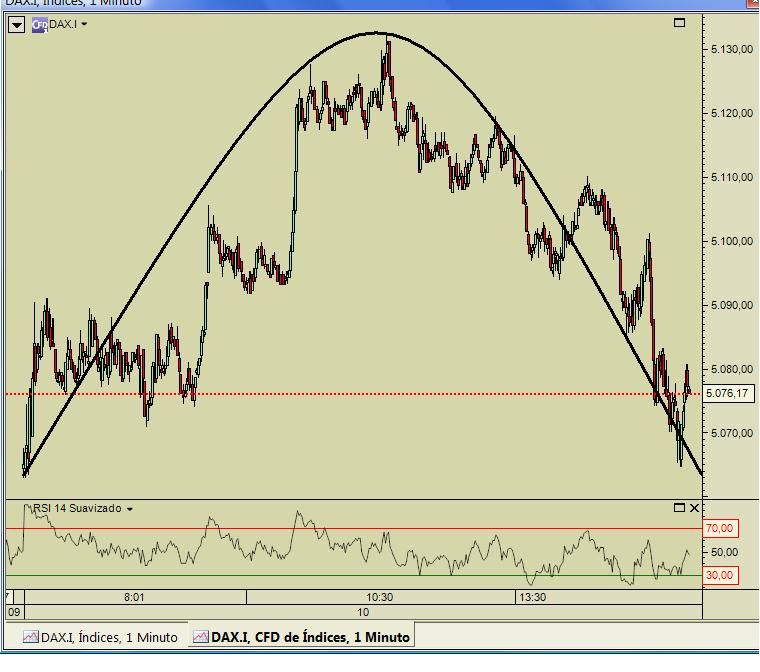Click the RSI 70,00 level label
The image size is (760, 672).
[720, 528]
